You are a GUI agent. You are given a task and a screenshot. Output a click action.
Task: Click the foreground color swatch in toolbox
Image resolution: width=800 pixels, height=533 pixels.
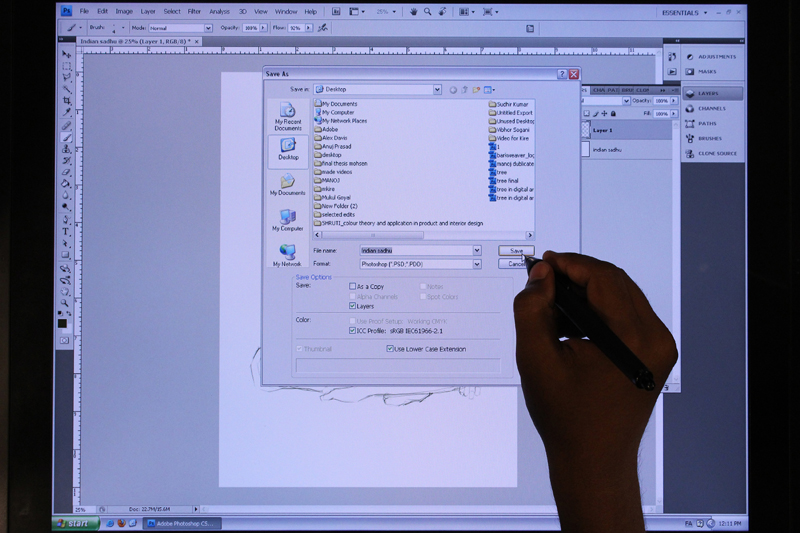click(63, 322)
